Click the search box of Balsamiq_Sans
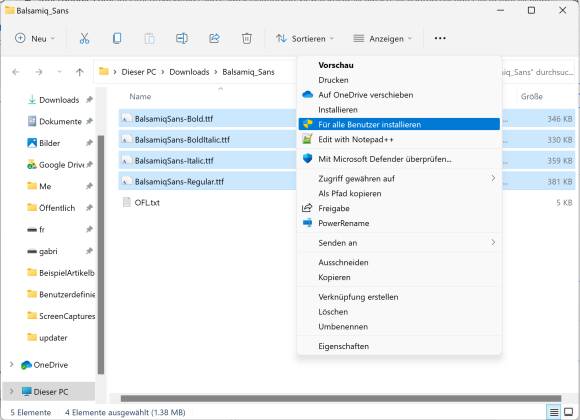Viewport: 580px width, 420px height. click(x=538, y=72)
